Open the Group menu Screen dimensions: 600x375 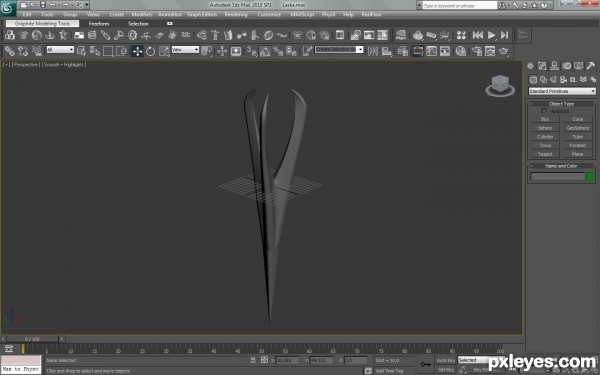[70, 15]
